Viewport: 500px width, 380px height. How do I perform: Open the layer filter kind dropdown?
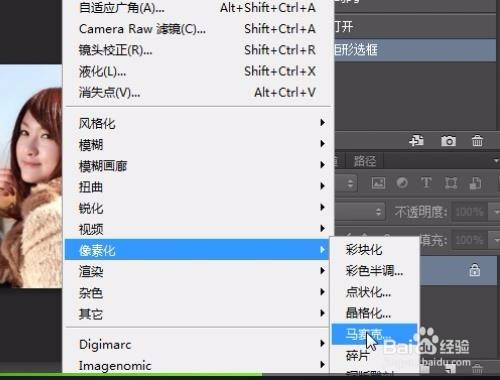(346, 183)
